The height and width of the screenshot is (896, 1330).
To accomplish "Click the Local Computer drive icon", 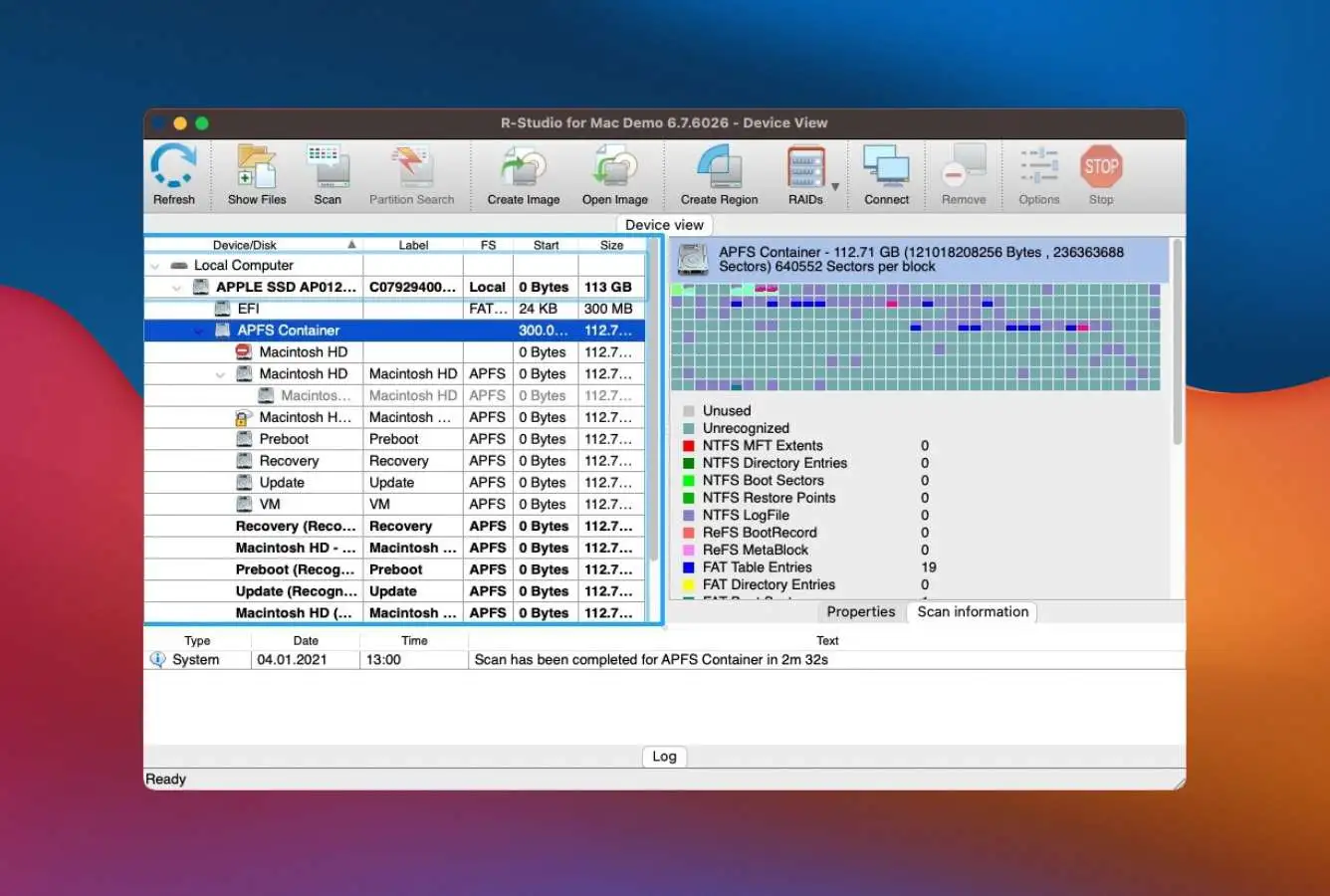I will [179, 266].
